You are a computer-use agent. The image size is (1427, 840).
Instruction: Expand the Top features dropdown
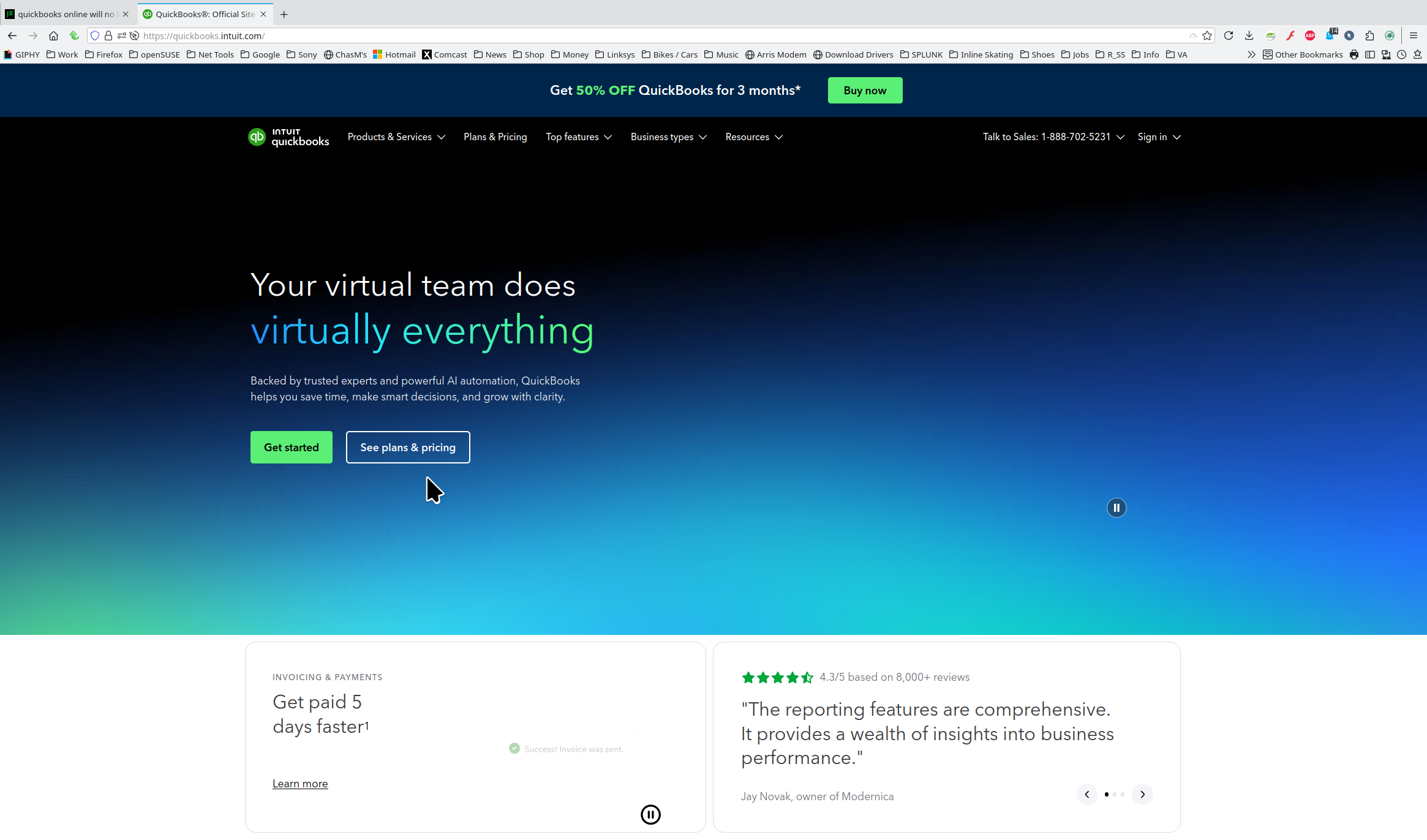click(x=578, y=137)
